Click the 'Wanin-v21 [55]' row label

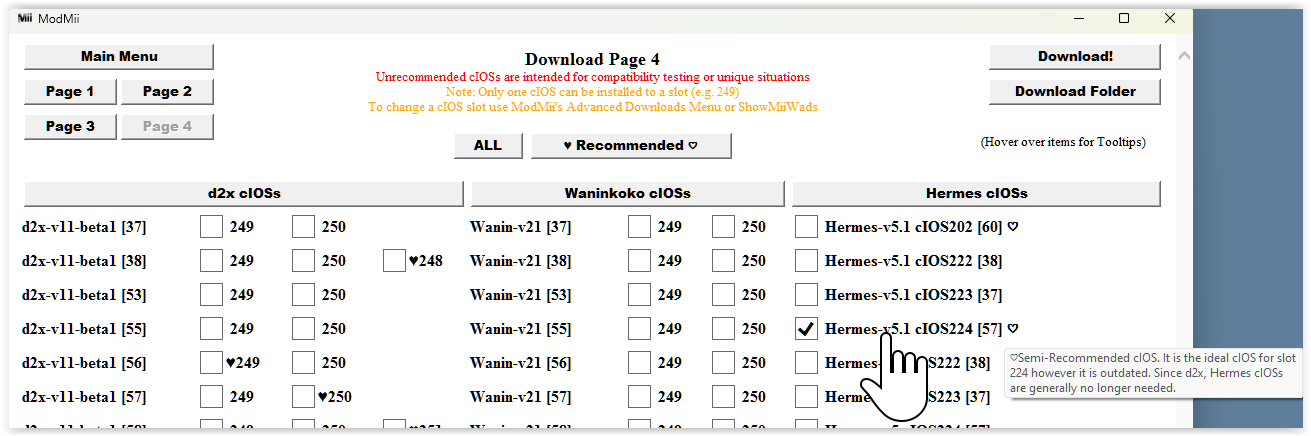520,329
